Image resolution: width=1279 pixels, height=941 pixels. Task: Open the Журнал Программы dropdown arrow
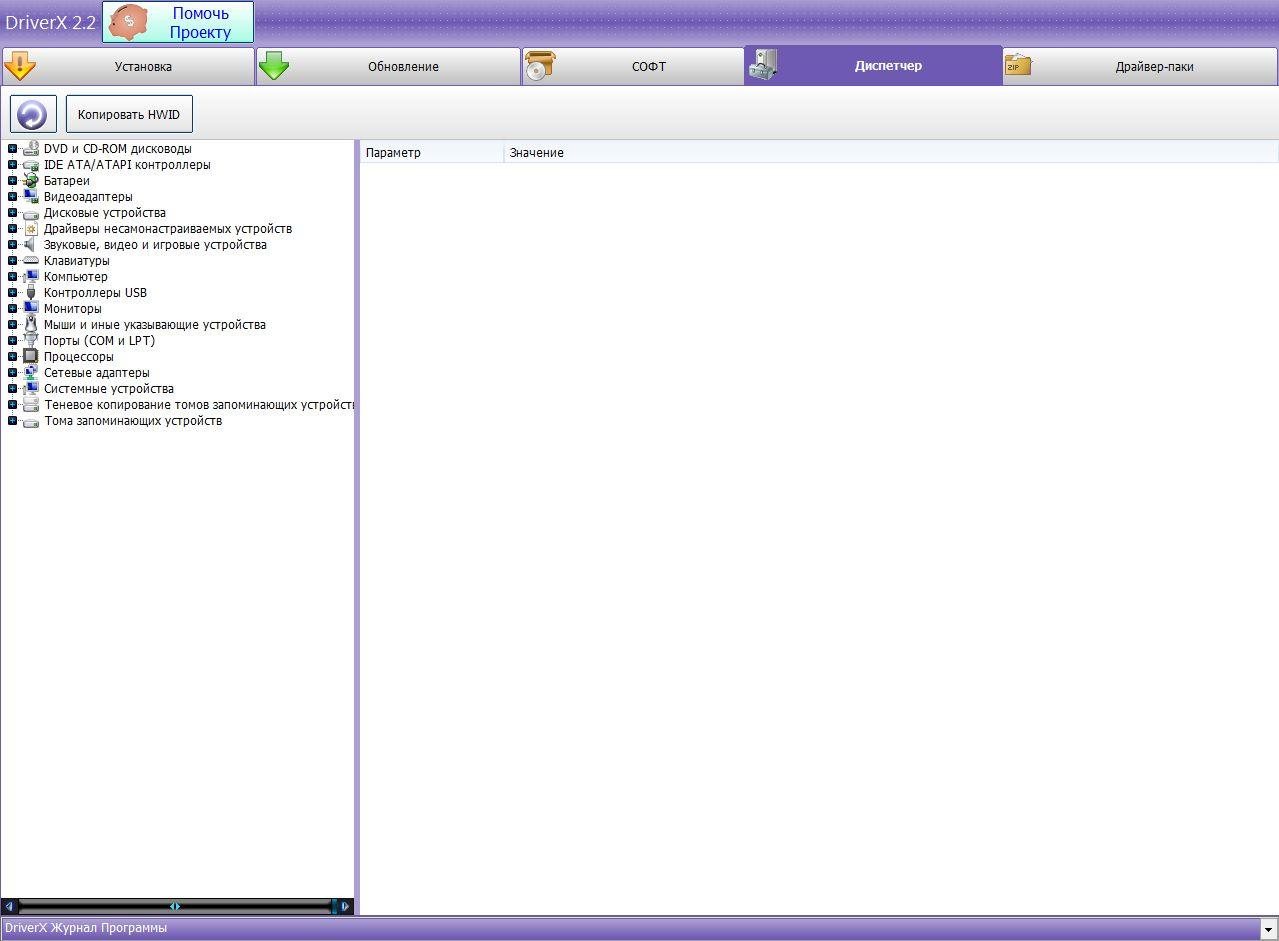click(x=1268, y=929)
